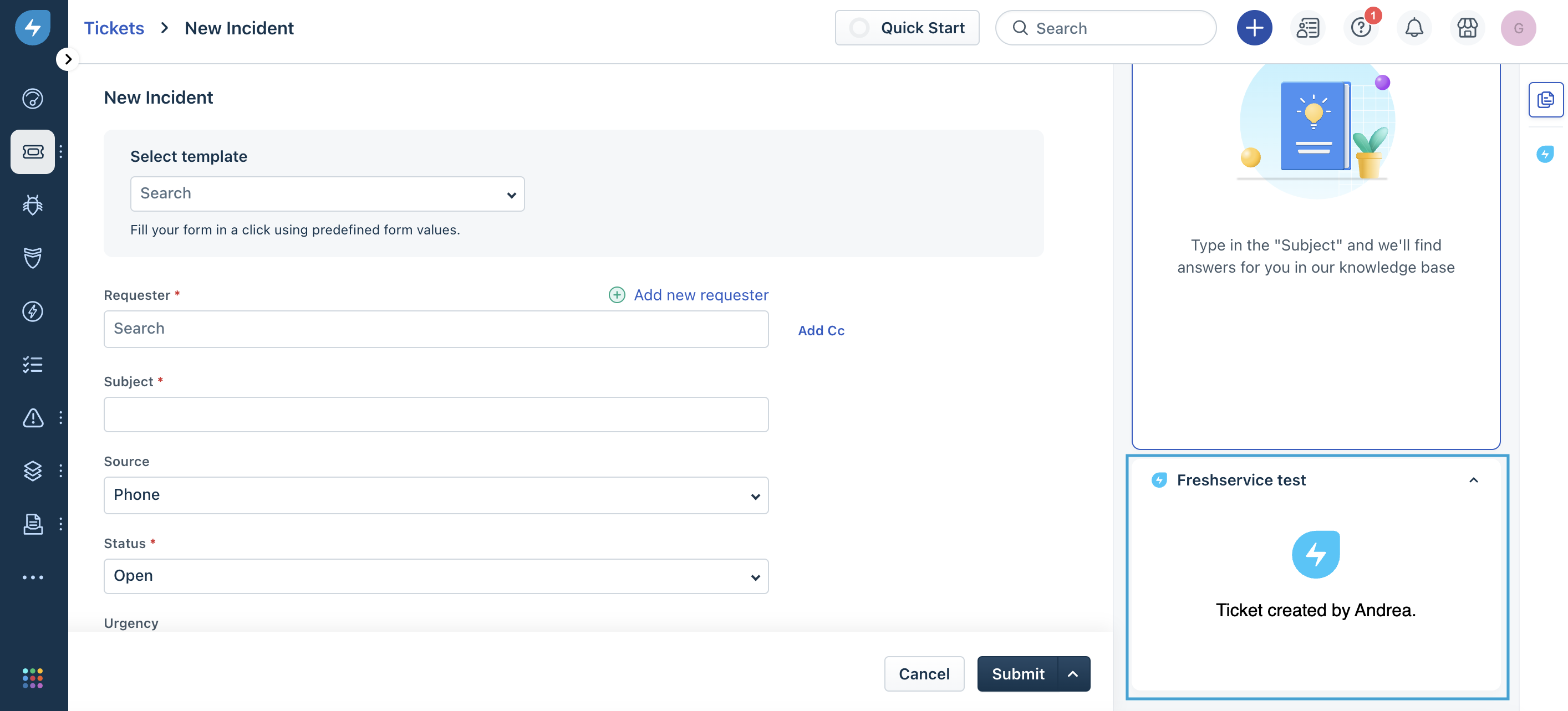Click the Add Cc link
The image size is (1568, 711).
pyautogui.click(x=821, y=329)
